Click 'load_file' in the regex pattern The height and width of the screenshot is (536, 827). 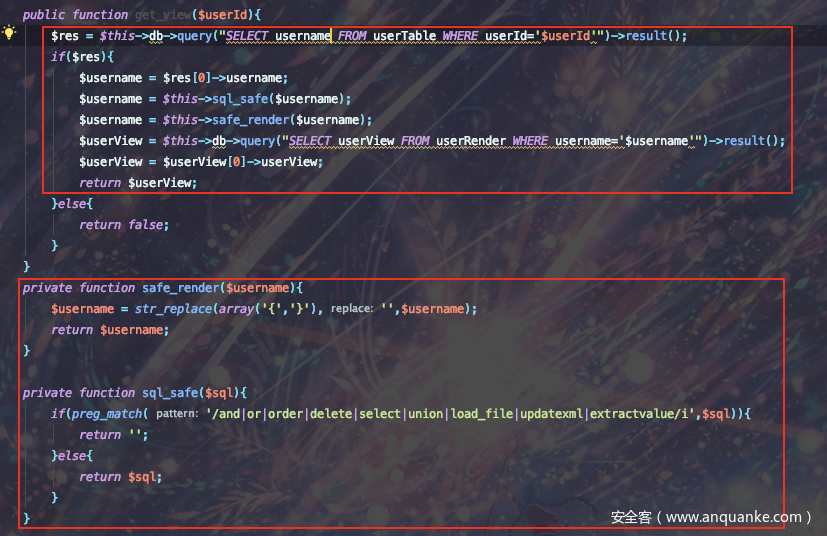click(482, 414)
